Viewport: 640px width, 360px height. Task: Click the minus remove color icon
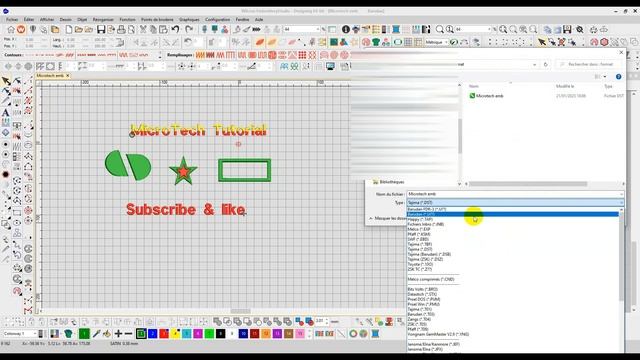(128, 333)
